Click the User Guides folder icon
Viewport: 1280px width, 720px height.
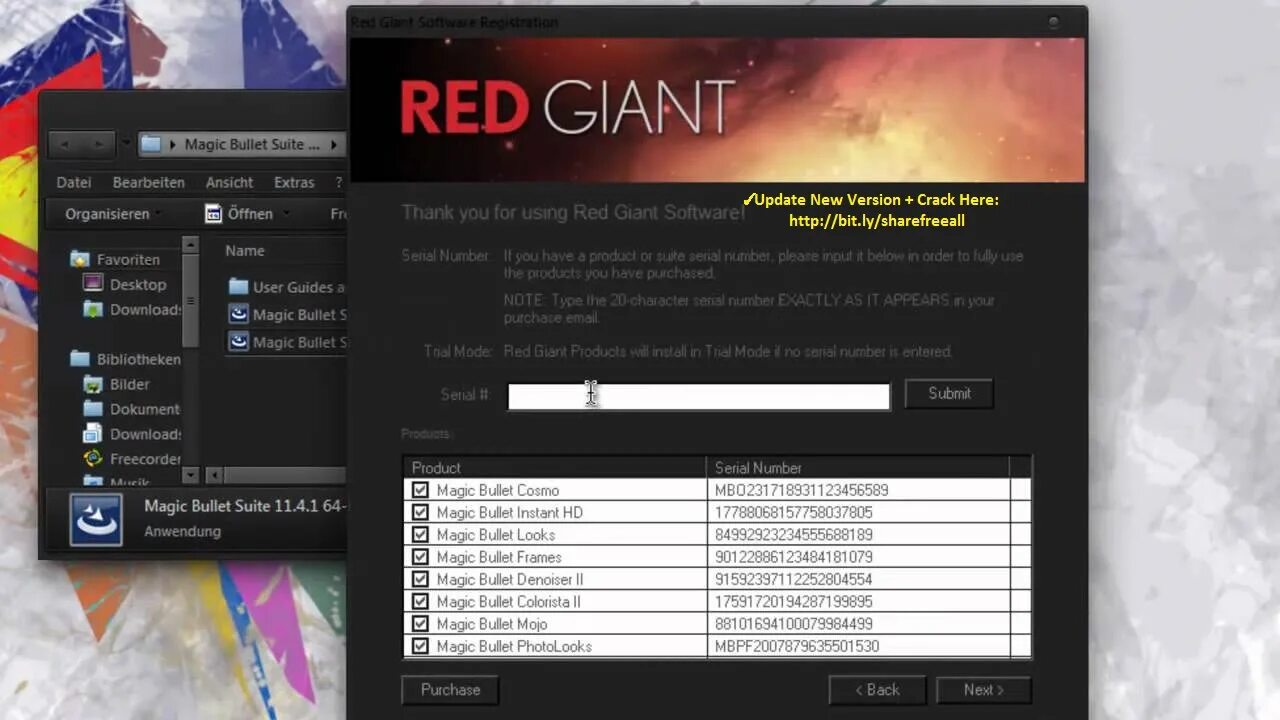pyautogui.click(x=238, y=287)
